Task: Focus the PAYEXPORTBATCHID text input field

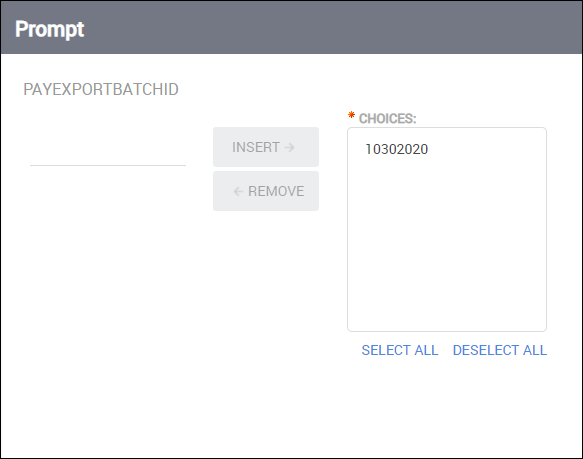Action: [x=108, y=154]
